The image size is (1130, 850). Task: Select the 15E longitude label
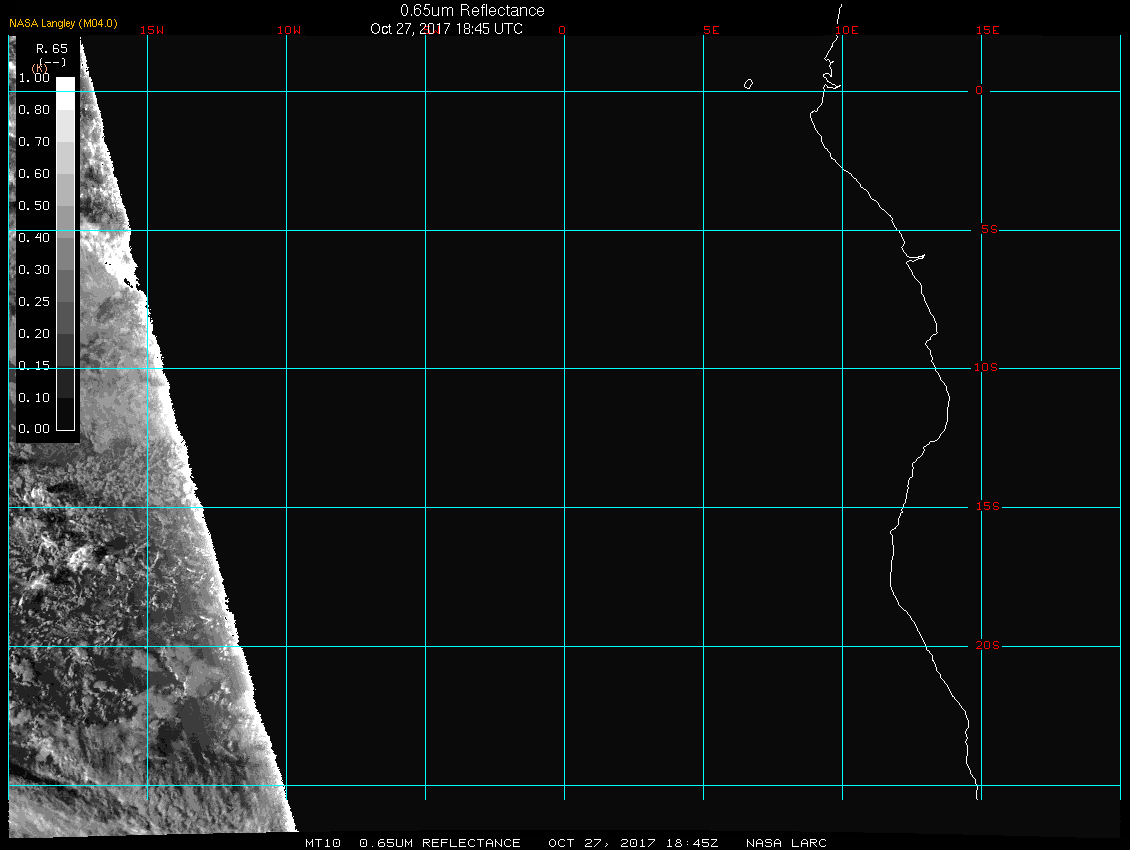[988, 30]
